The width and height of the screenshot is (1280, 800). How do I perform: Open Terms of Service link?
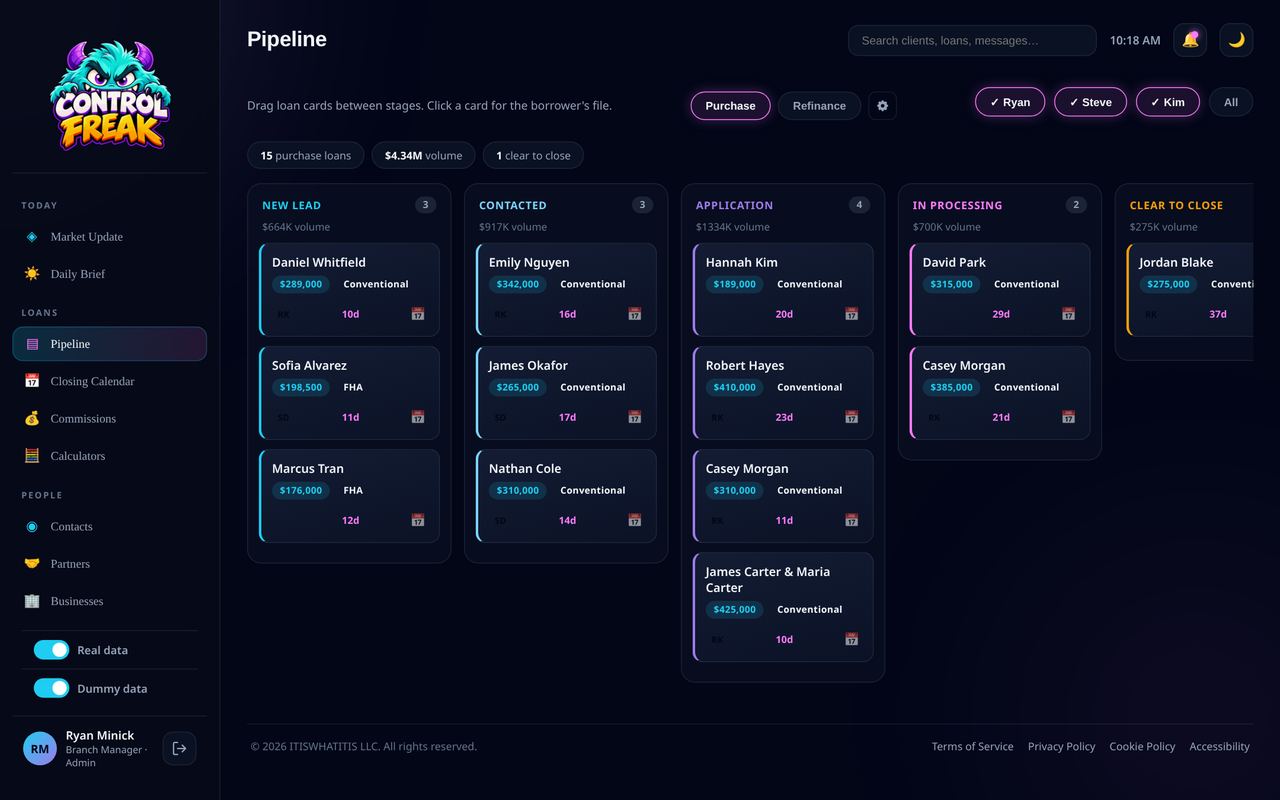(972, 747)
